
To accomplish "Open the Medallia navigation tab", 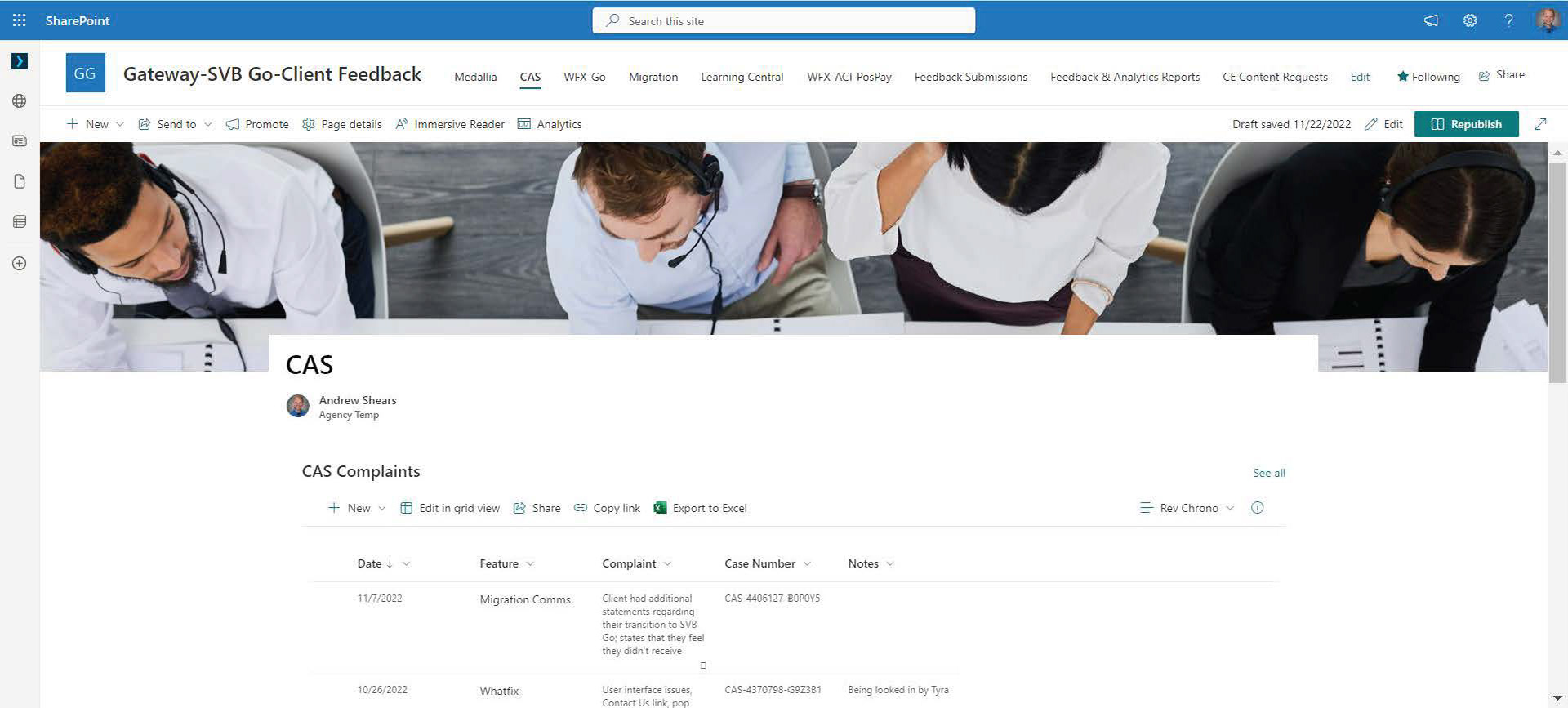I will coord(475,77).
